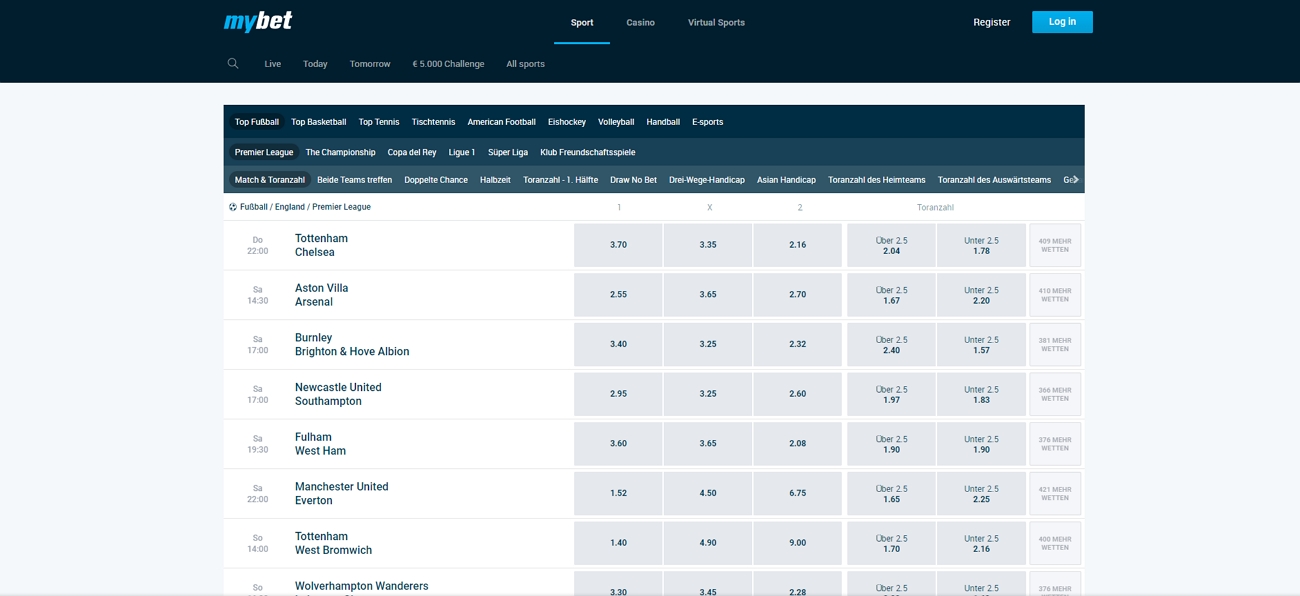The height and width of the screenshot is (596, 1300).
Task: Switch to the Sport tab
Action: pos(582,22)
